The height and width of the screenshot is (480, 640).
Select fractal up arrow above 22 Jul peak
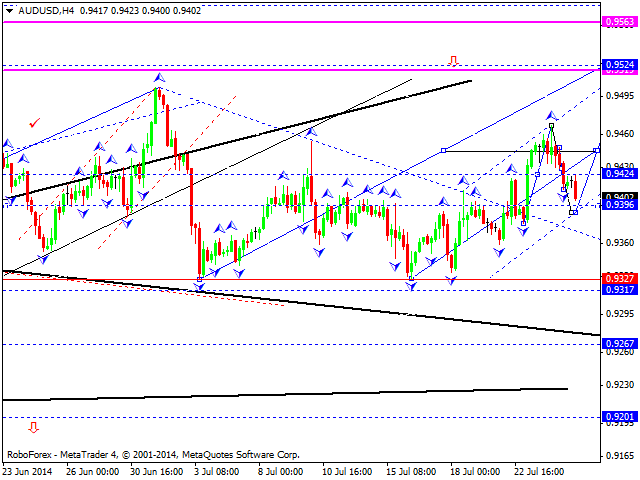coord(550,116)
